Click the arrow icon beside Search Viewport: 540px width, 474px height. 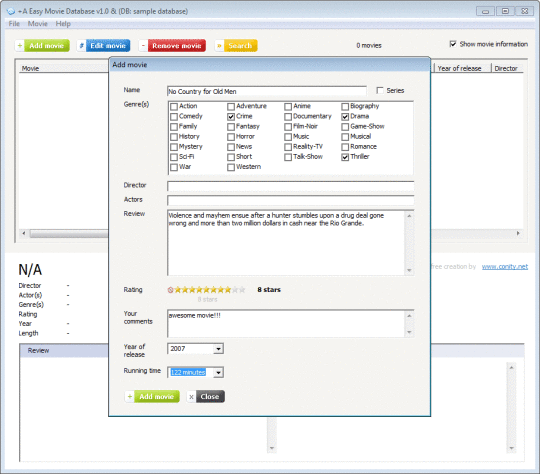pos(219,45)
